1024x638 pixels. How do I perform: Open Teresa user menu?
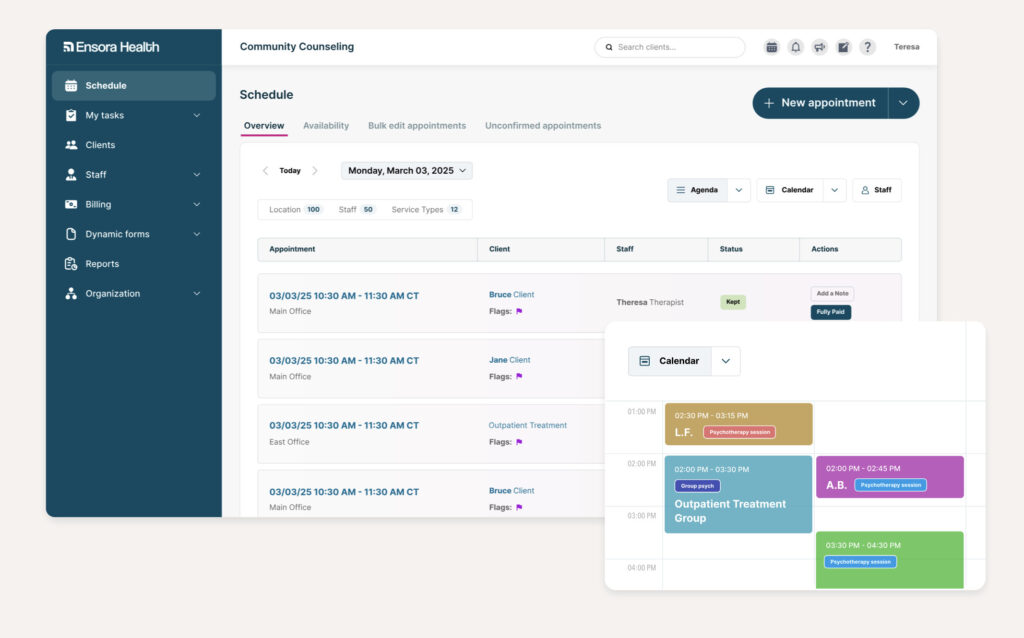tap(906, 47)
